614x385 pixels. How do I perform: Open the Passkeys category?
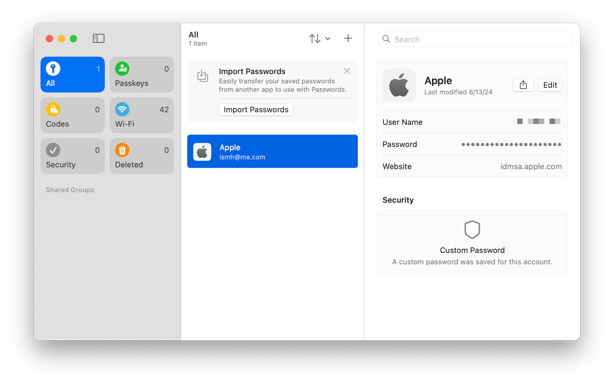tap(142, 74)
